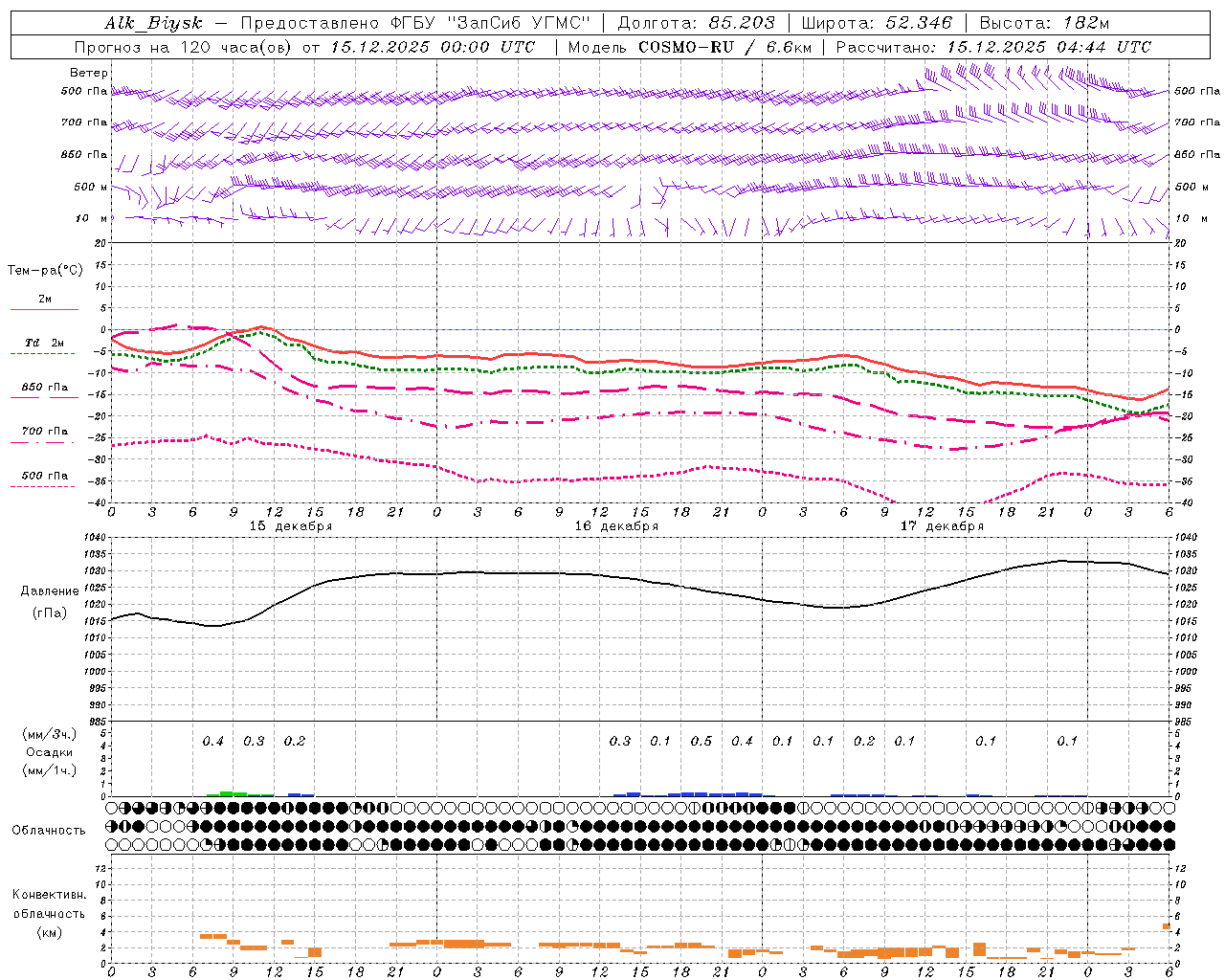Click the 'Td 2м' dew point legend entry
1225x980 pixels.
click(44, 343)
